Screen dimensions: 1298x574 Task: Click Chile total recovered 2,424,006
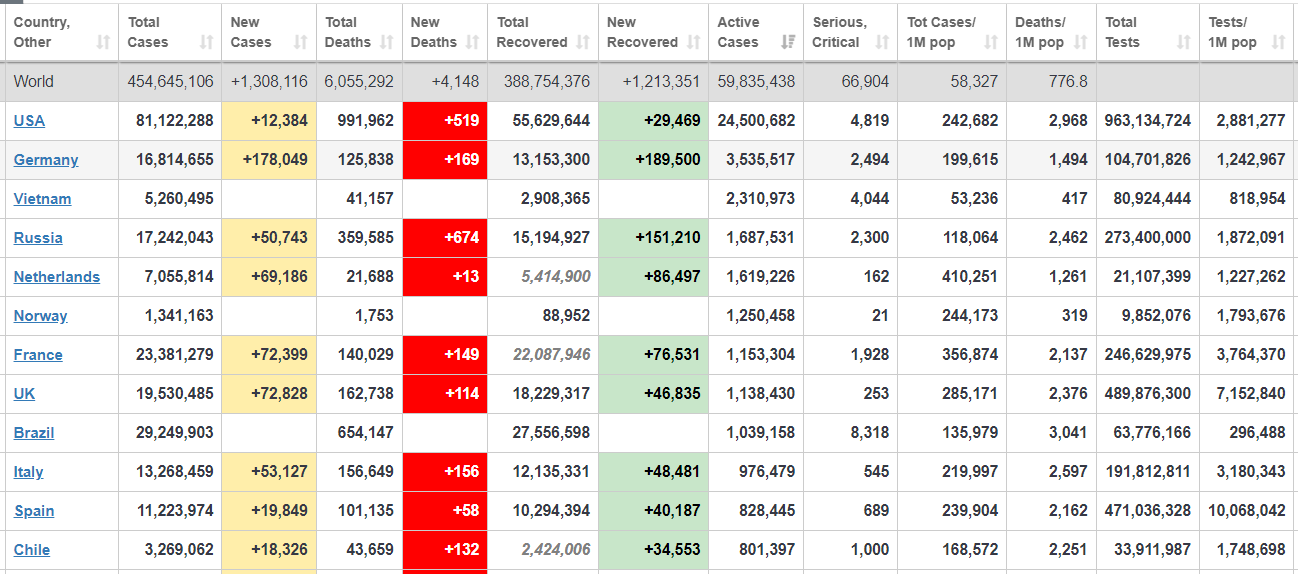coord(555,550)
